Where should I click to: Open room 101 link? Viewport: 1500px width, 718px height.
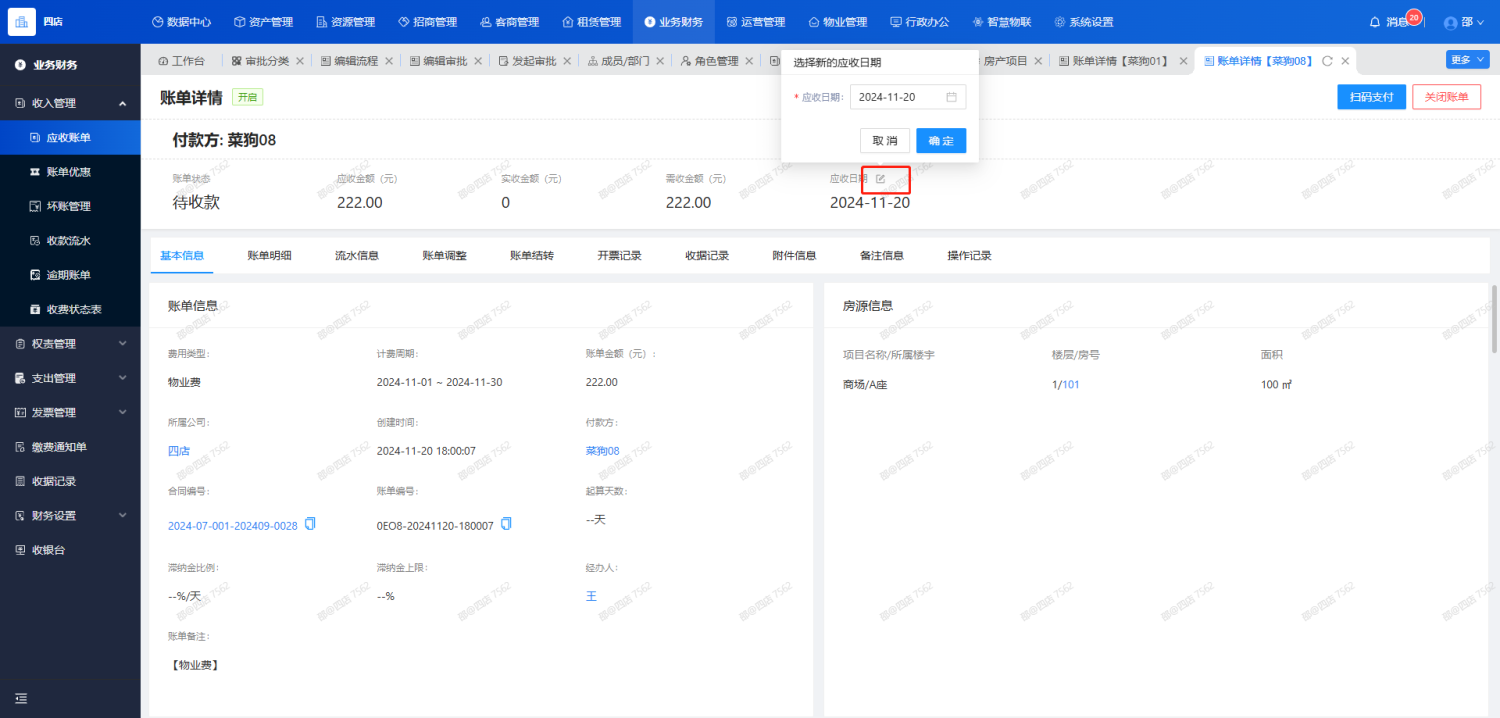point(1071,384)
